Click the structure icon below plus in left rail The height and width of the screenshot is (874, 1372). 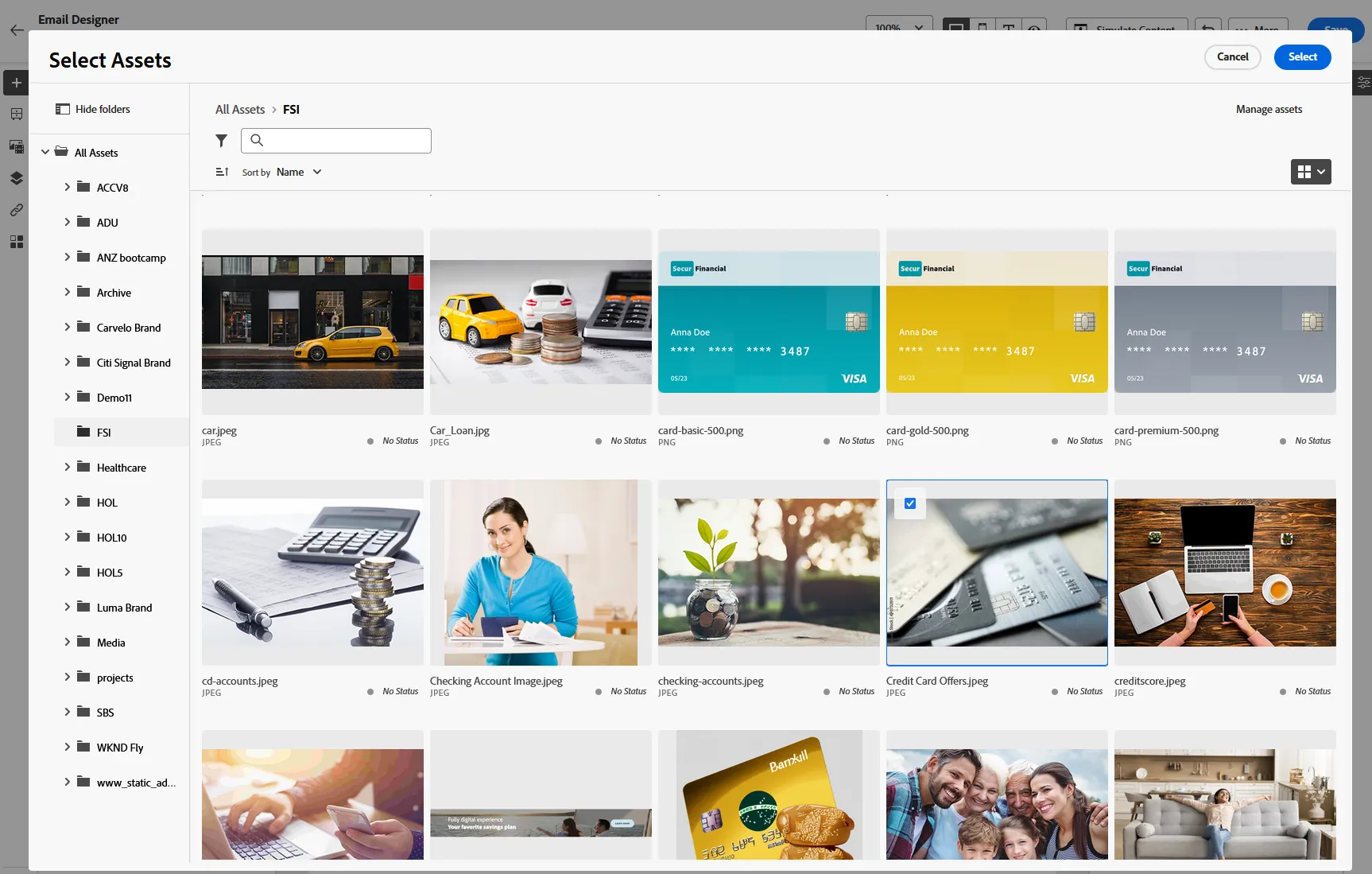pos(16,115)
